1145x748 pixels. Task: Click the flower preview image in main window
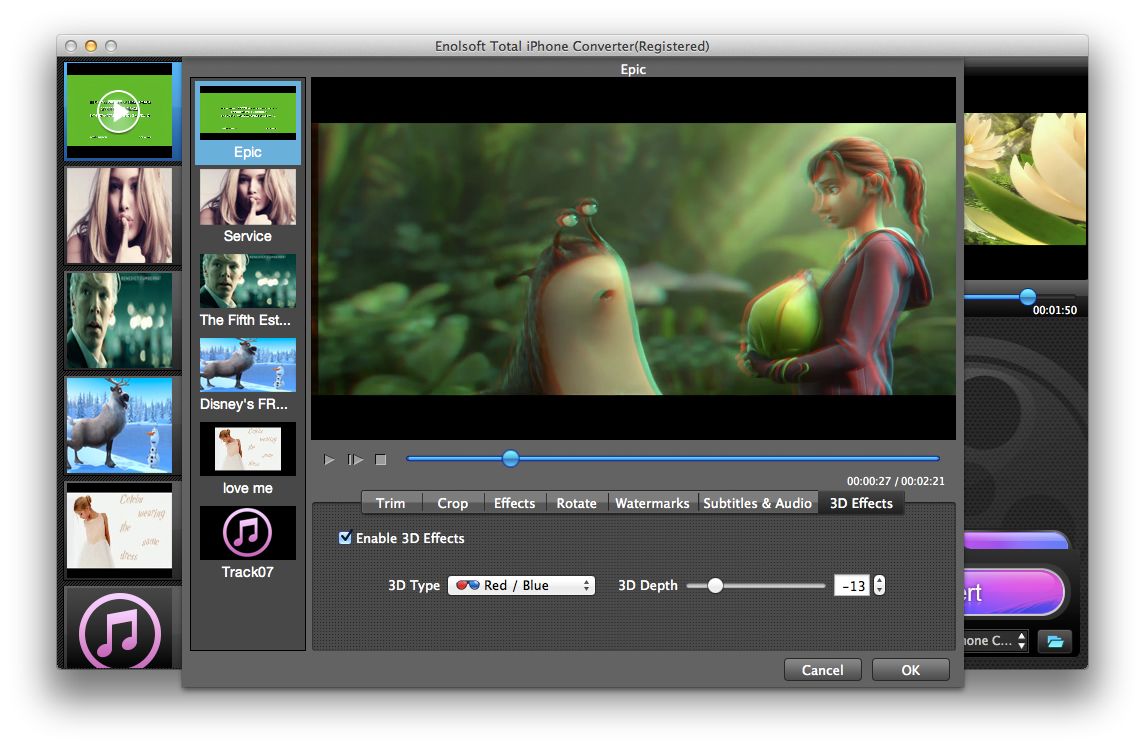click(1025, 179)
